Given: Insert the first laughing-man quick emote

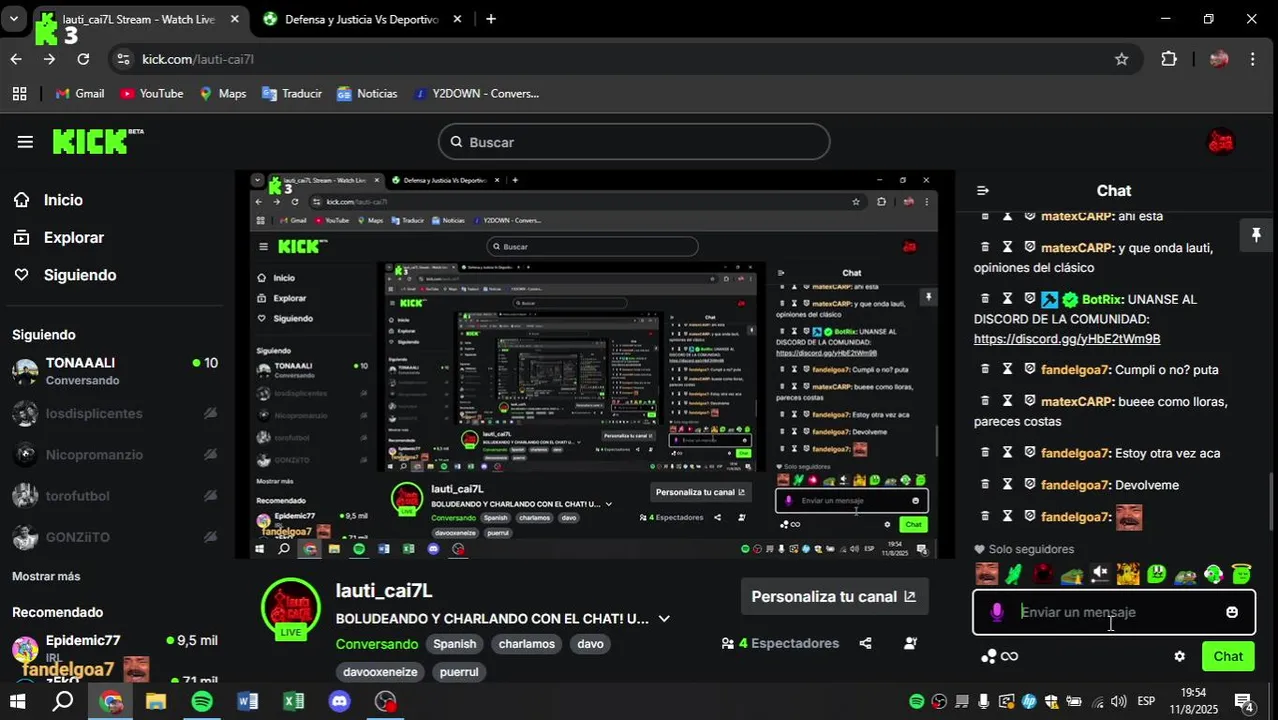Looking at the screenshot, I should pyautogui.click(x=987, y=574).
